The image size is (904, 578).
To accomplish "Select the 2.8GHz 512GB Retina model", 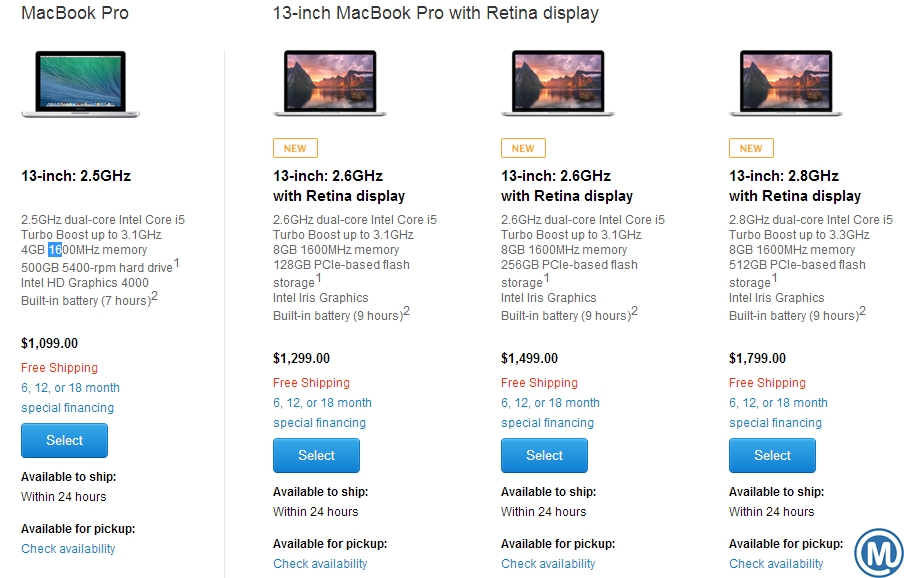I will pos(772,455).
